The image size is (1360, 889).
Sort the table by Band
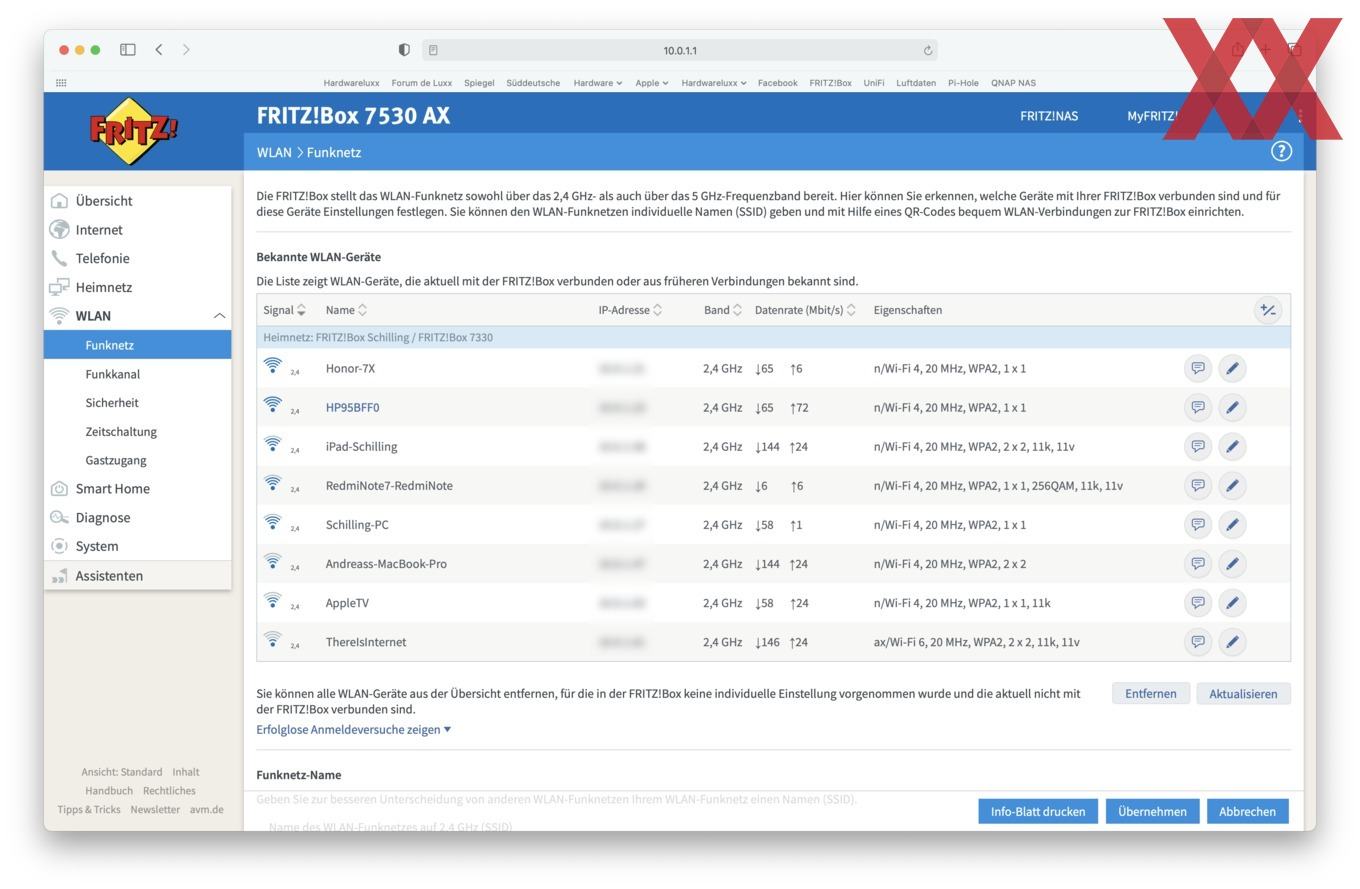[x=722, y=310]
